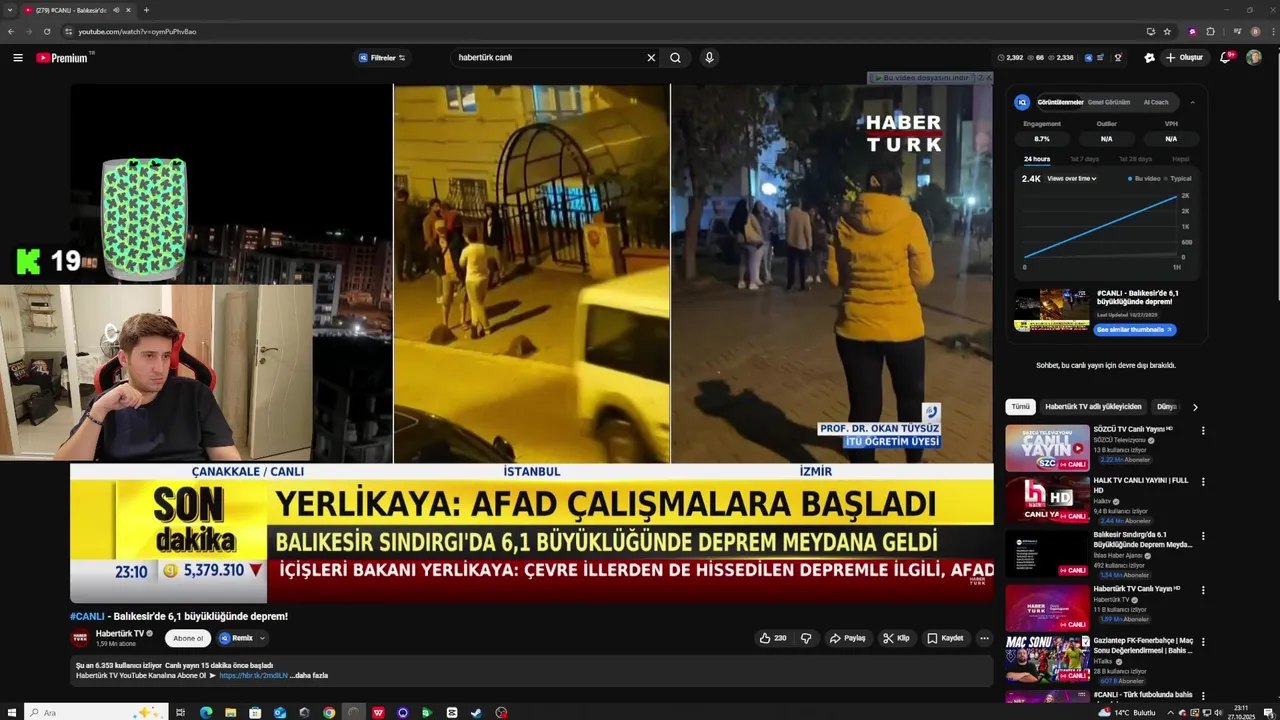
Task: Collapse the vidIQ panel with chevron
Action: coord(1192,102)
